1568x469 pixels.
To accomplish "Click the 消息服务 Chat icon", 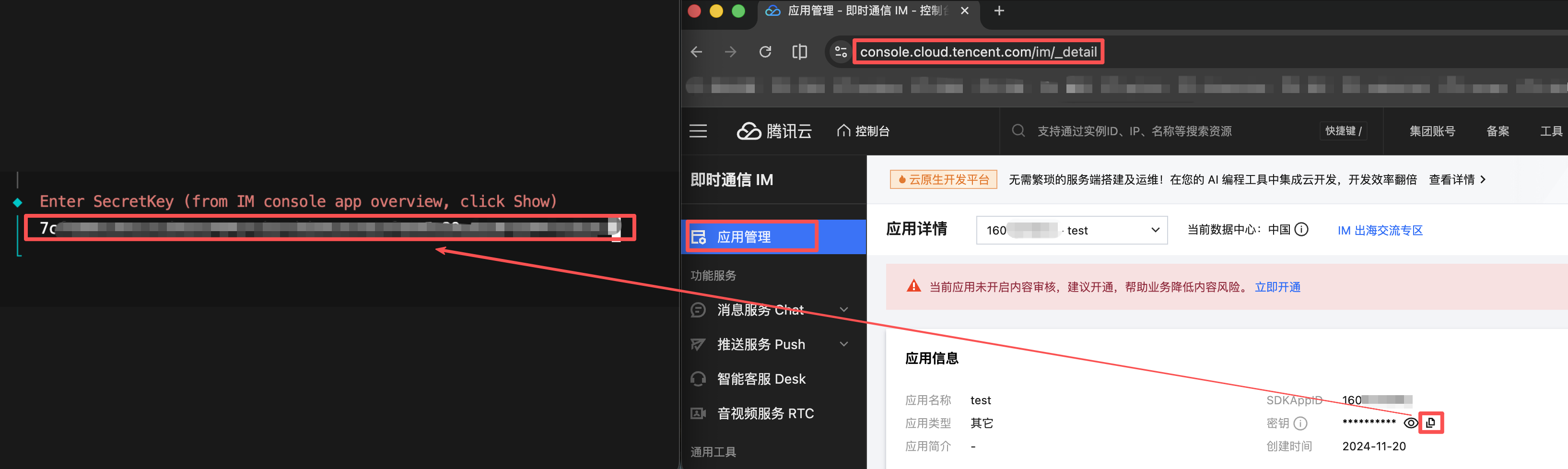I will (698, 310).
